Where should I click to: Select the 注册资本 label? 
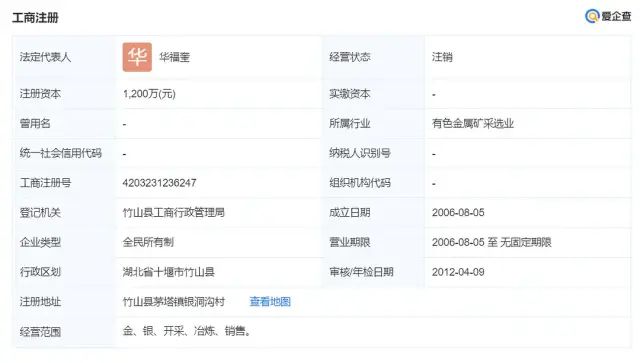click(40, 94)
